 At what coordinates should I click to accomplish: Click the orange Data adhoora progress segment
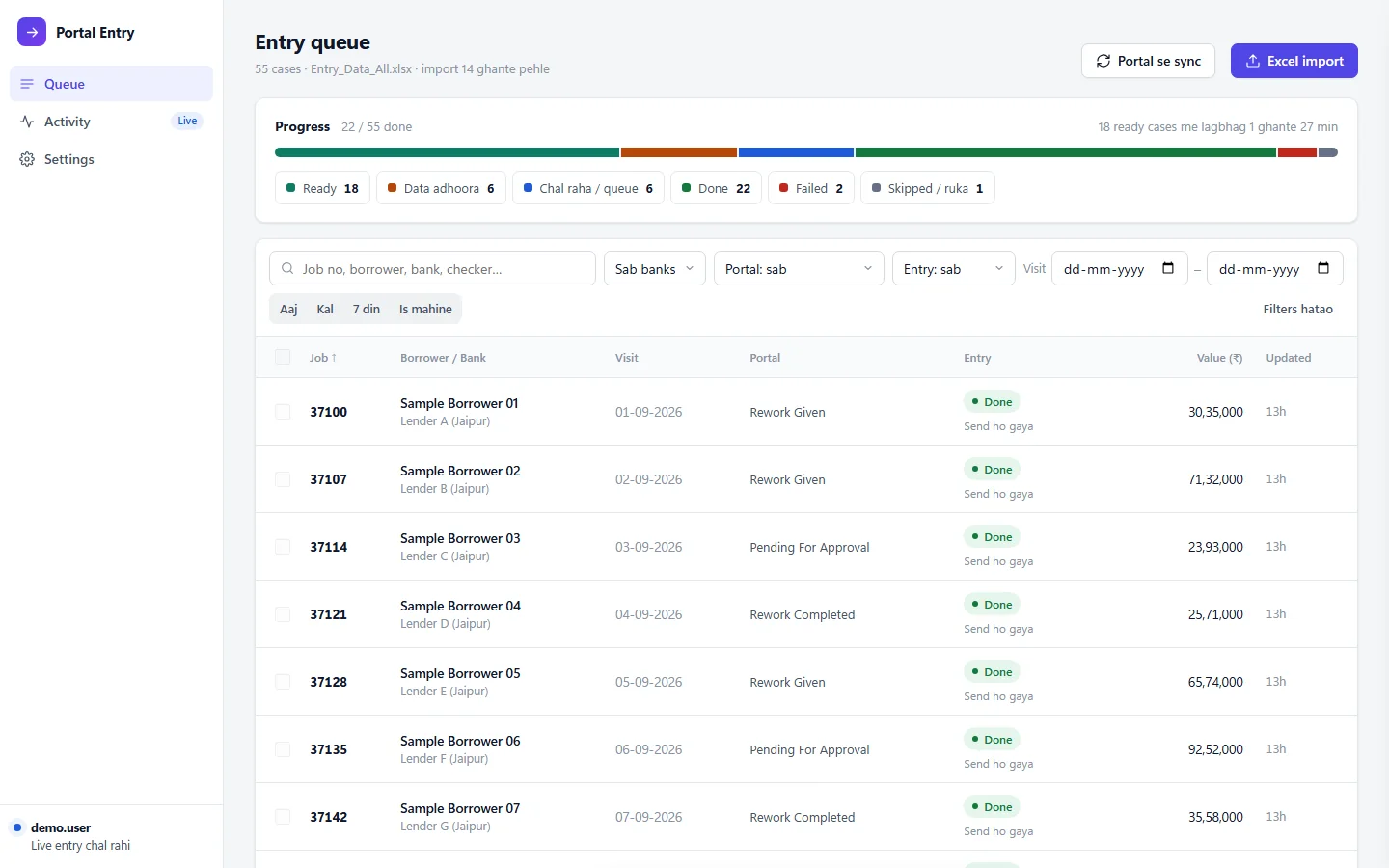679,152
